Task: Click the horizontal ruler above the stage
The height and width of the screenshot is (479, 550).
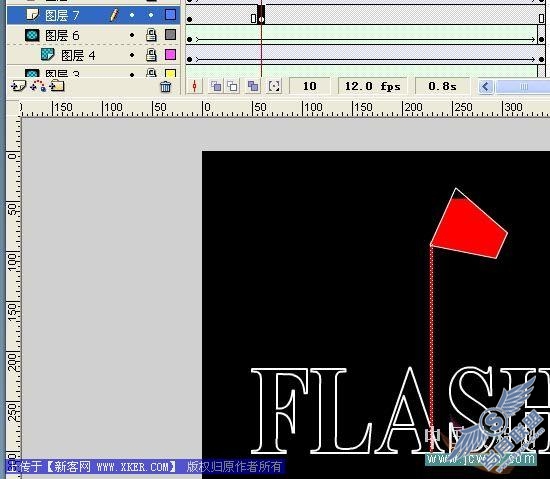Action: pyautogui.click(x=285, y=109)
